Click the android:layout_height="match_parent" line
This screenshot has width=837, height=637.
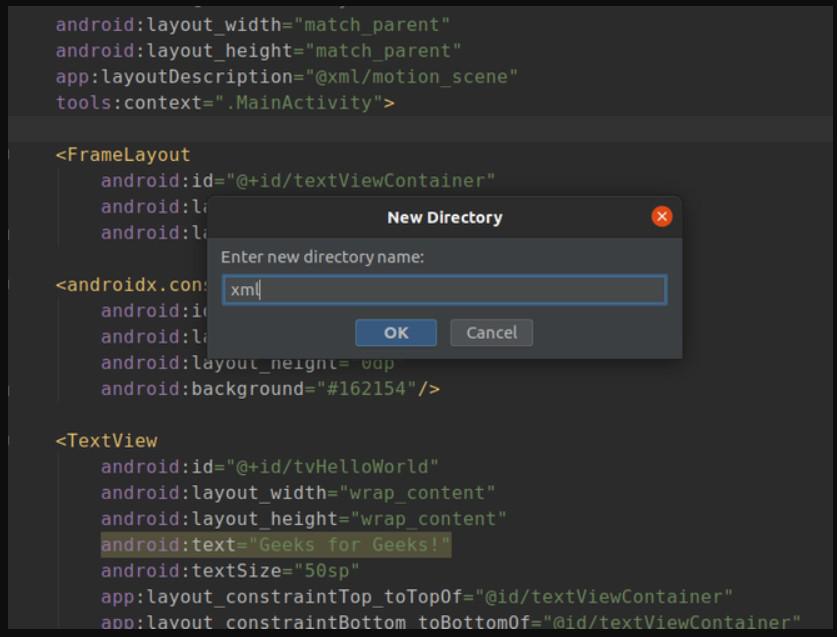click(258, 51)
